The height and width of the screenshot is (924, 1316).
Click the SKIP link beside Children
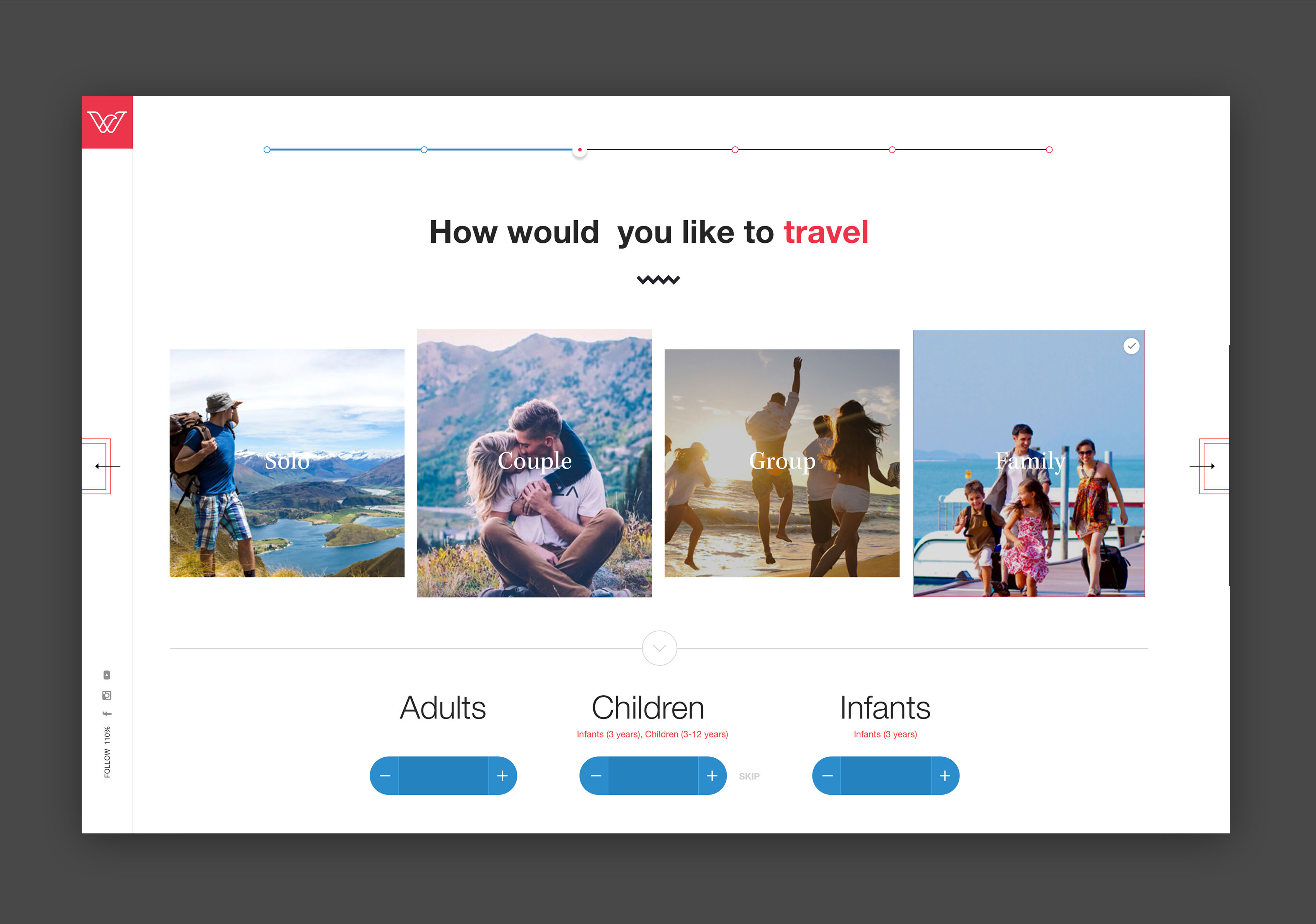pyautogui.click(x=749, y=776)
